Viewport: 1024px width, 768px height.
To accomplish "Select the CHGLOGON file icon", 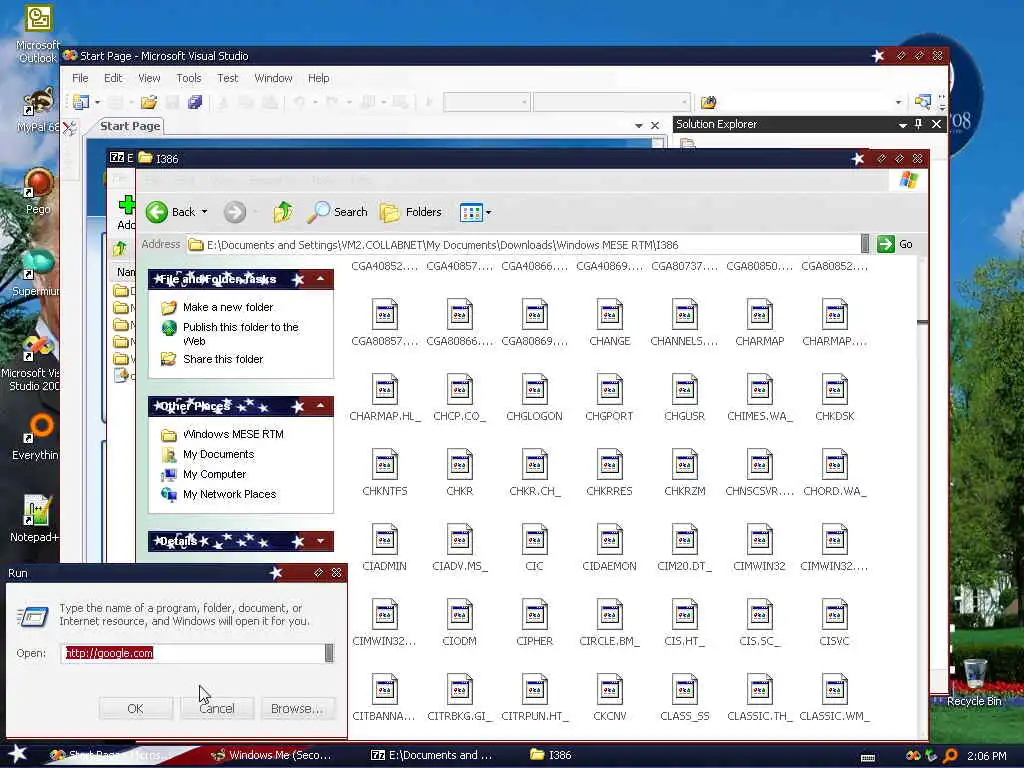I will point(534,389).
